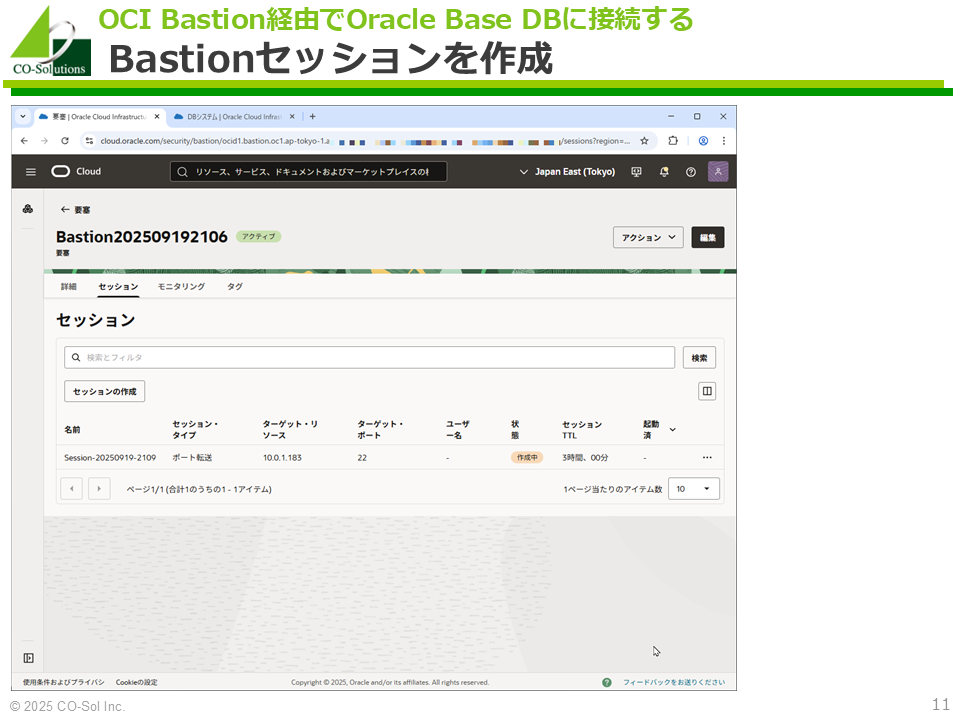Open the help question mark icon

(691, 172)
